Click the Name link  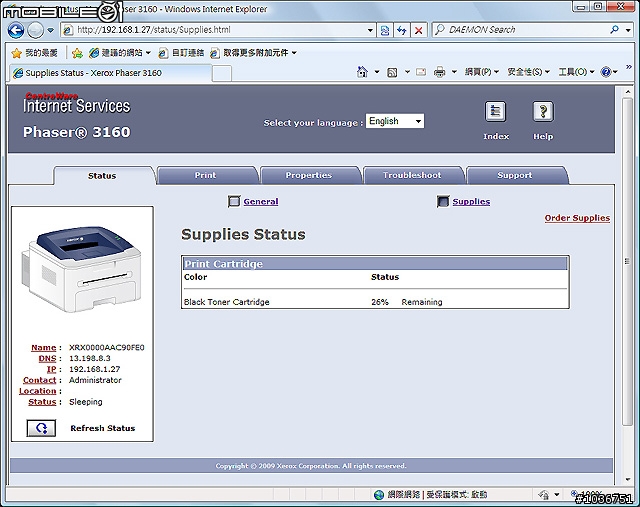point(44,348)
